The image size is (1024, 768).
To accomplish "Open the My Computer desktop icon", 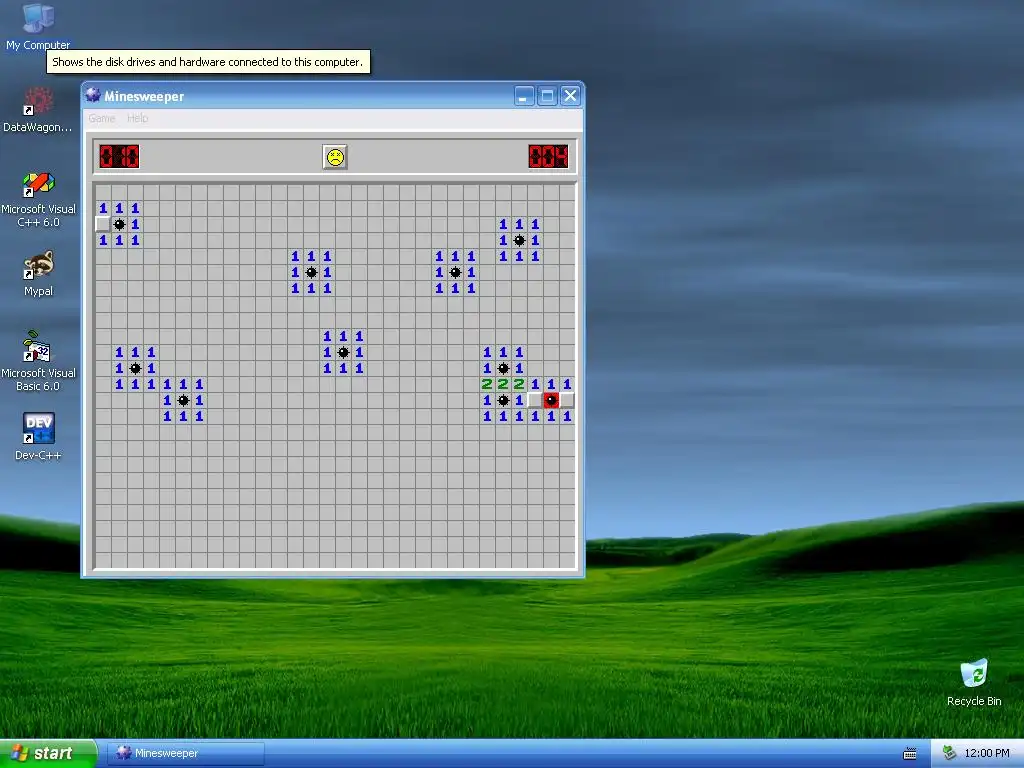I will 38,26.
